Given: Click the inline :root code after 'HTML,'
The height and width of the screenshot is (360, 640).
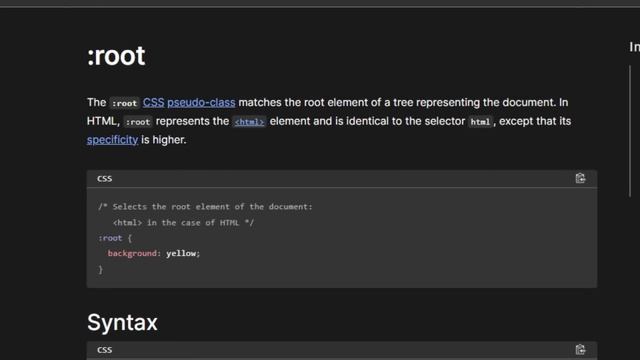Looking at the screenshot, I should 138,122.
